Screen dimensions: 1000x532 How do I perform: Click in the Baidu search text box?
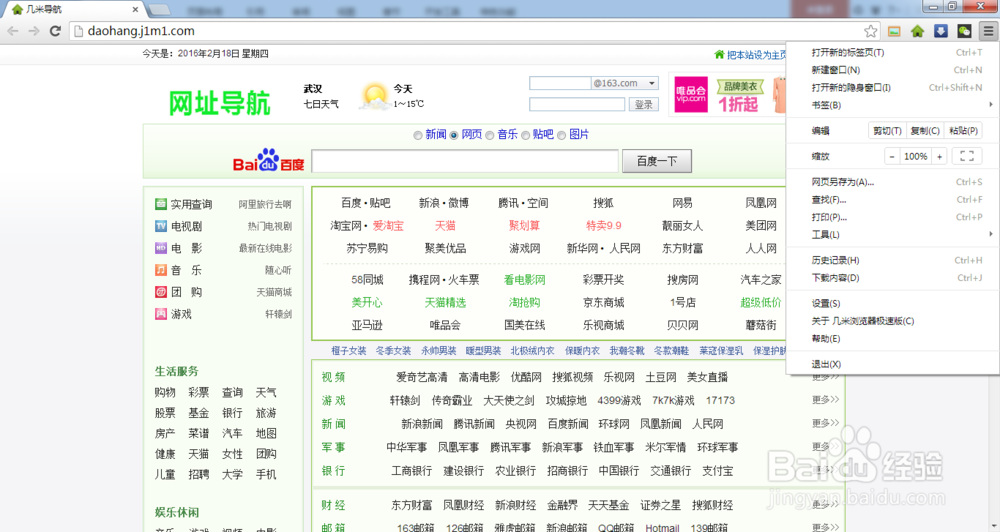pyautogui.click(x=465, y=161)
